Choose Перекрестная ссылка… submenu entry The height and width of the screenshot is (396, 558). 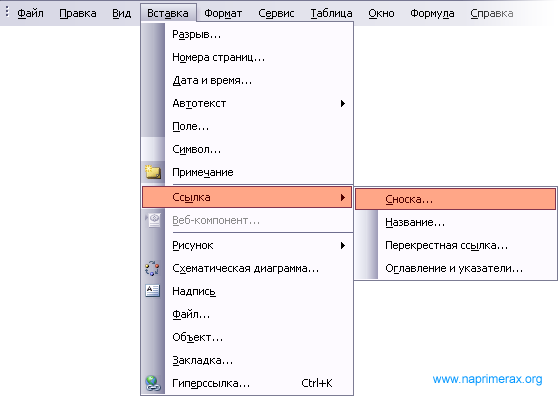(x=456, y=245)
